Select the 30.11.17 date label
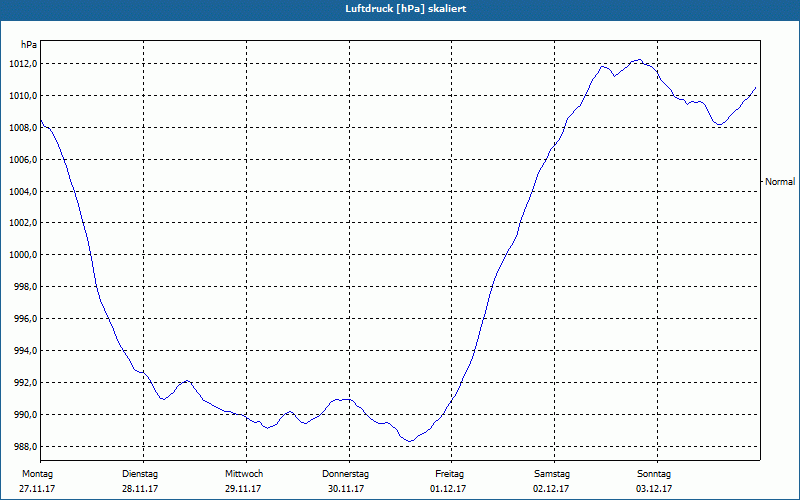 tap(346, 489)
